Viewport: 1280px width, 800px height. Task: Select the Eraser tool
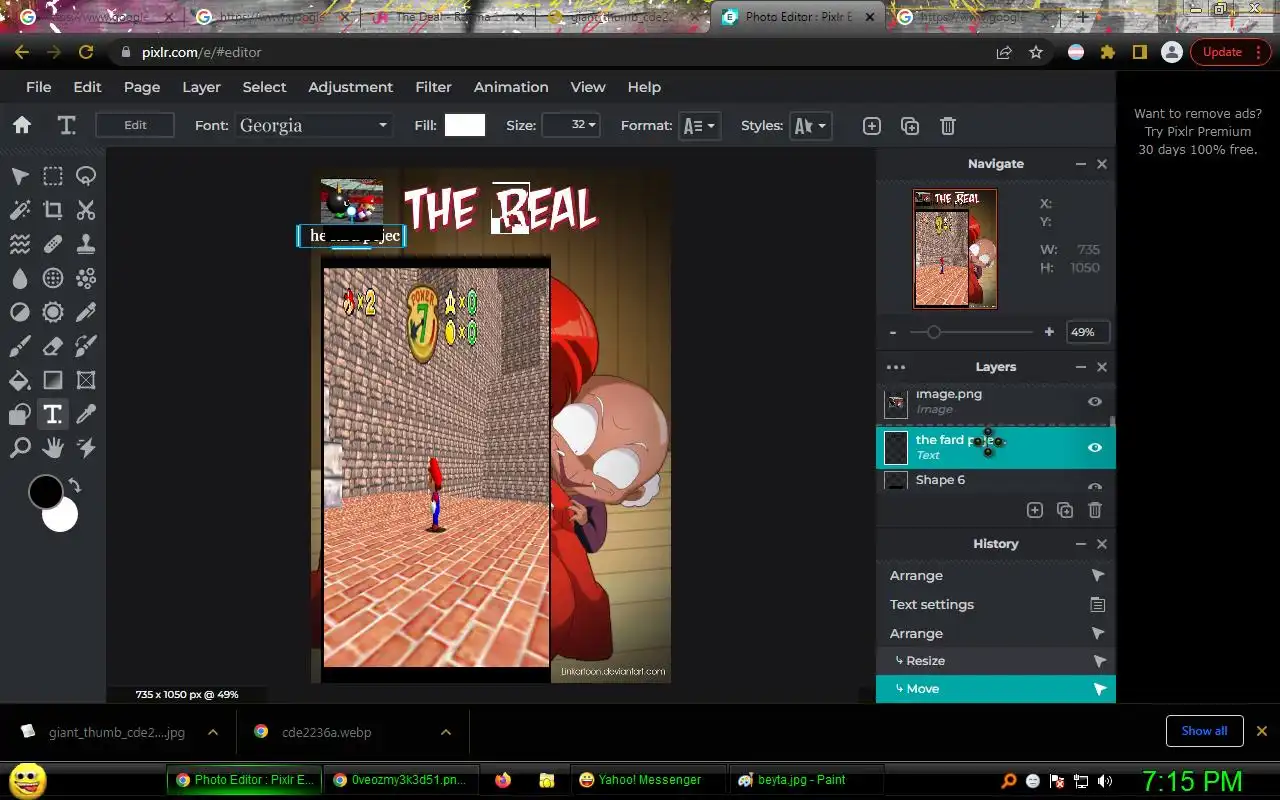(53, 346)
